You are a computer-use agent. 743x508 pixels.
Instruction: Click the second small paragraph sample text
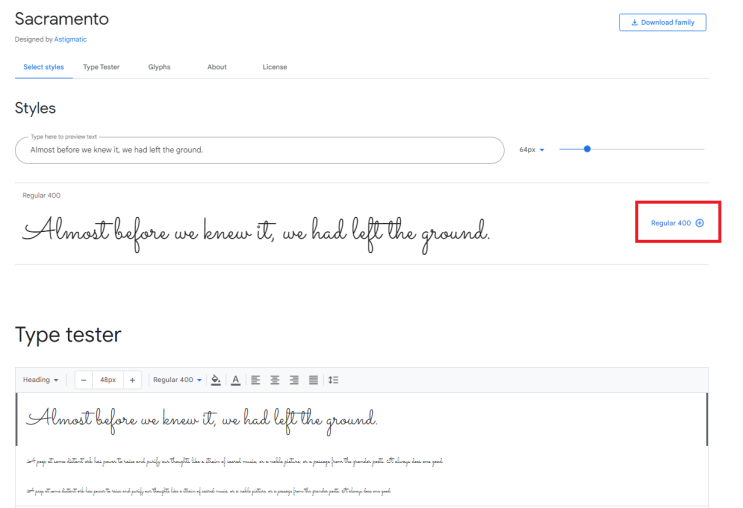pyautogui.click(x=208, y=491)
